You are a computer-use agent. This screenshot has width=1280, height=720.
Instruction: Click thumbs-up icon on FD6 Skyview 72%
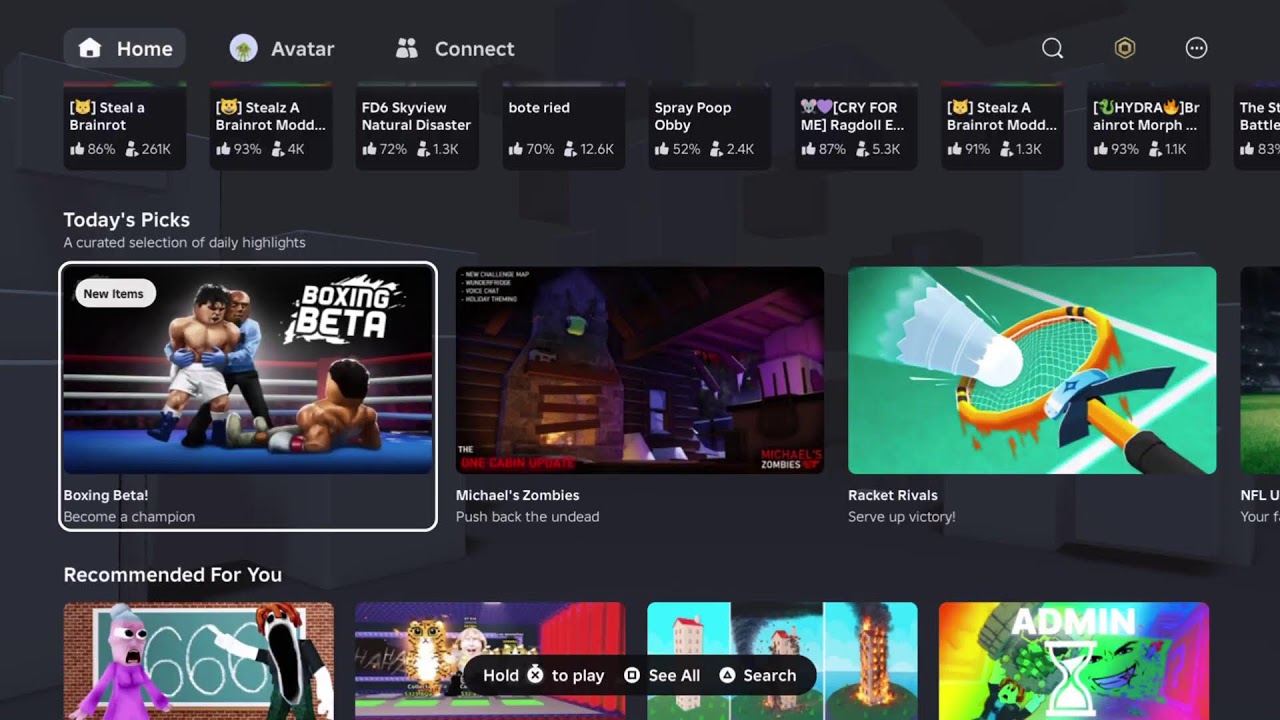coord(369,149)
